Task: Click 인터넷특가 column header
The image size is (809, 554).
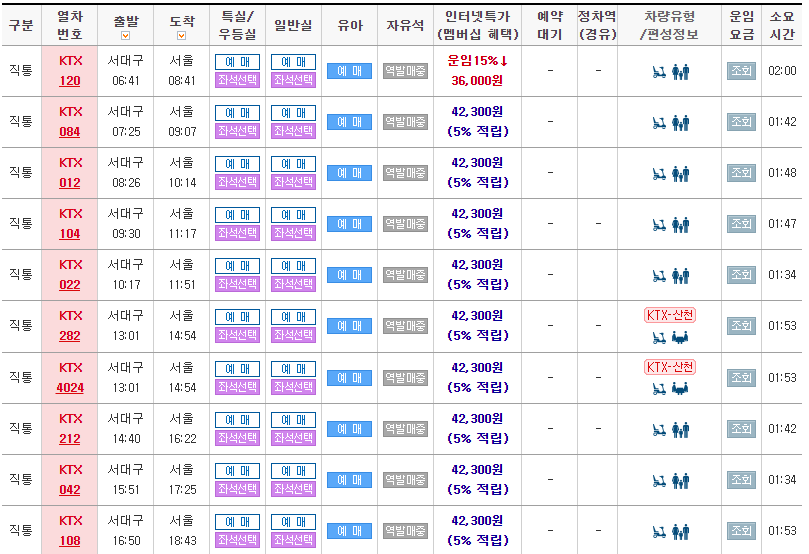Action: tap(477, 25)
